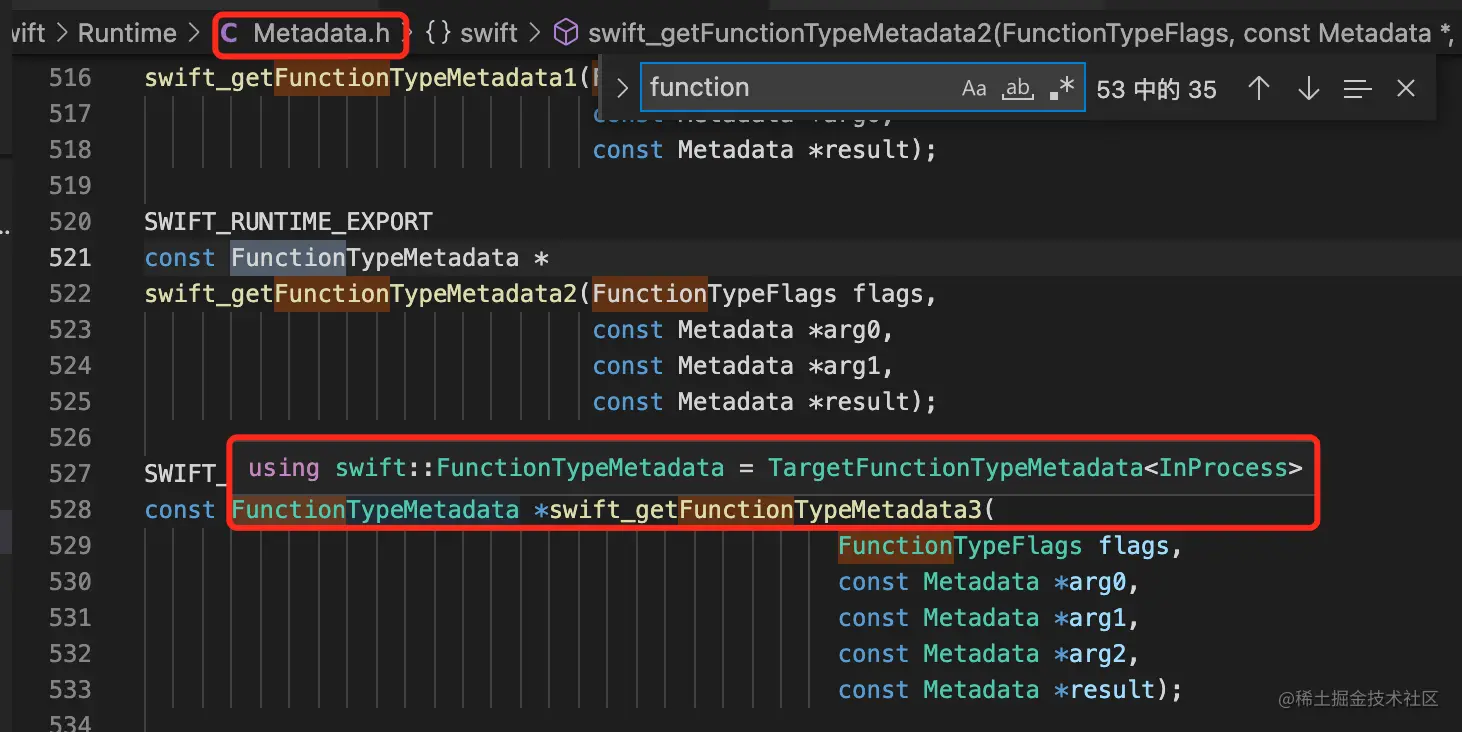The height and width of the screenshot is (732, 1462).
Task: Click the swift namespace braces icon
Action: (437, 34)
